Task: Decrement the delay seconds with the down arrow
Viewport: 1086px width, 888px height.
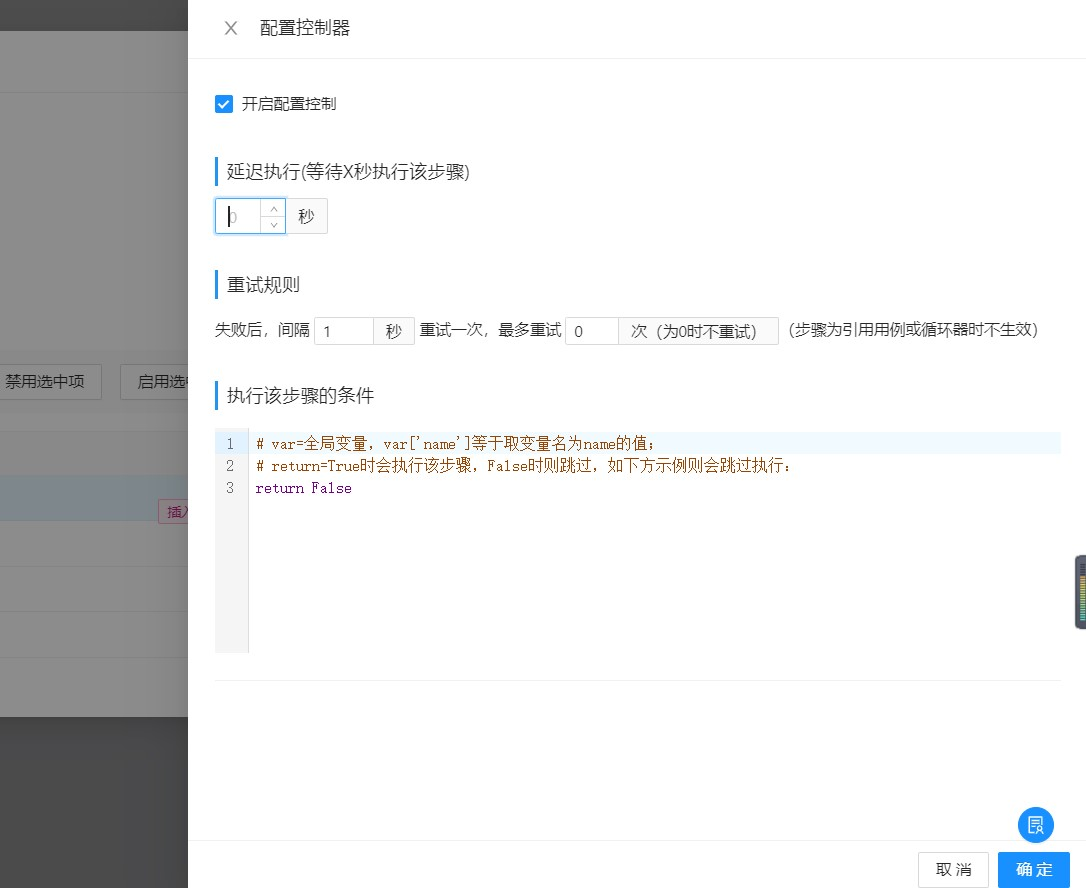Action: click(x=273, y=224)
